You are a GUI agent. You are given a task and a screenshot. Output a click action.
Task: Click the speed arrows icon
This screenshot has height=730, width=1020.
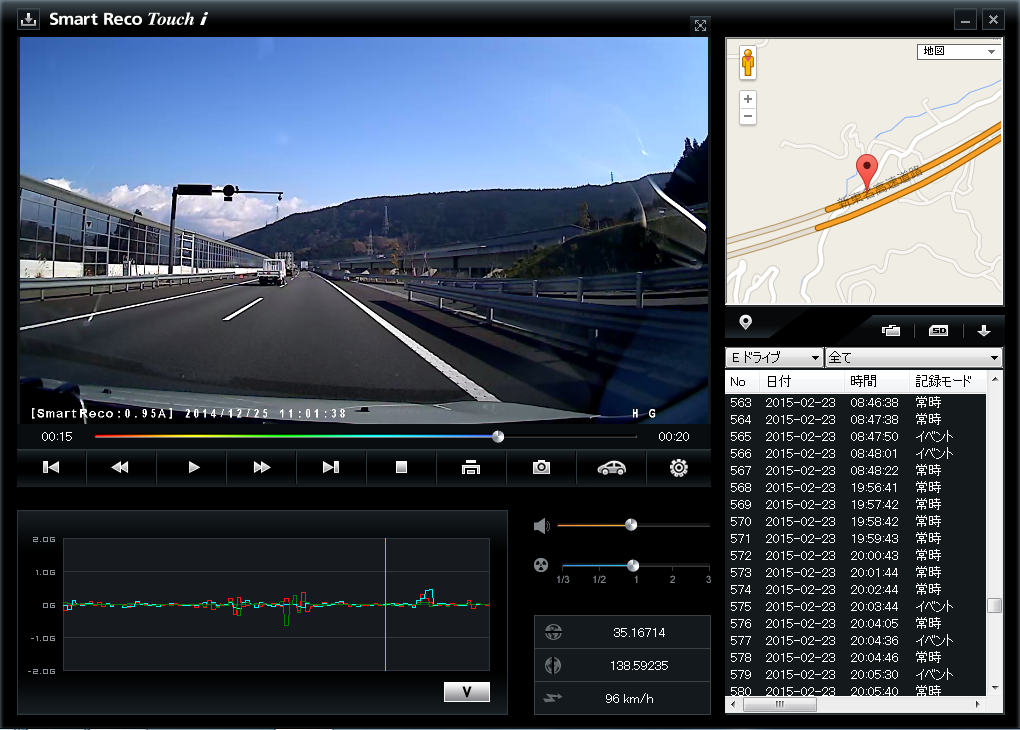click(552, 698)
